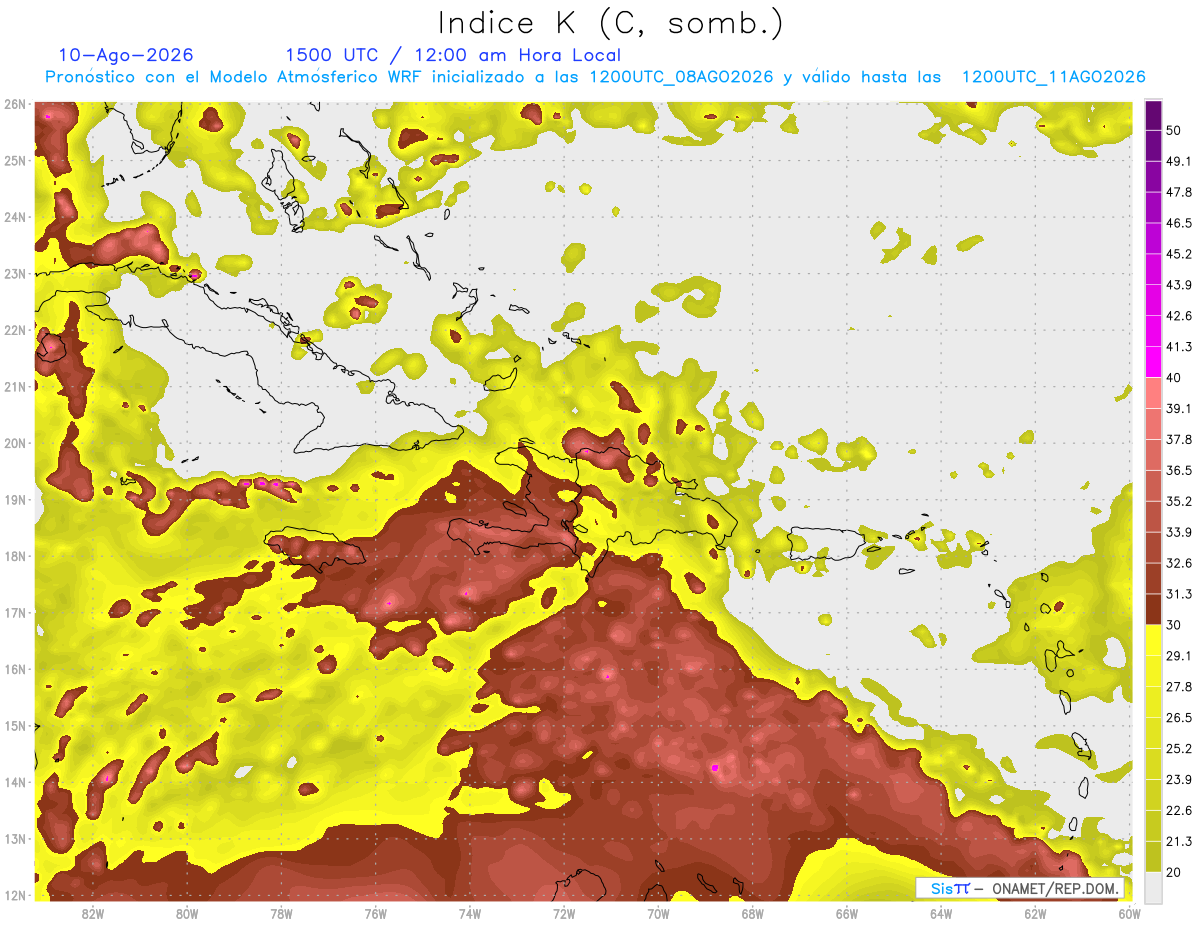
Task: Click the colorbar value 29.1
Action: tap(1178, 656)
